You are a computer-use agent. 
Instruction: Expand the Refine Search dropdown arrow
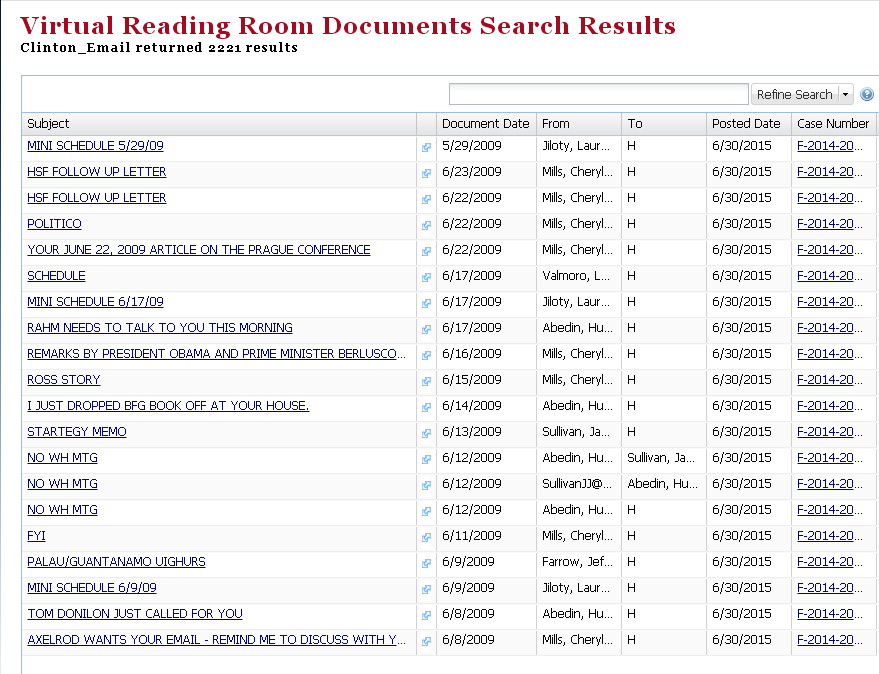click(x=846, y=95)
